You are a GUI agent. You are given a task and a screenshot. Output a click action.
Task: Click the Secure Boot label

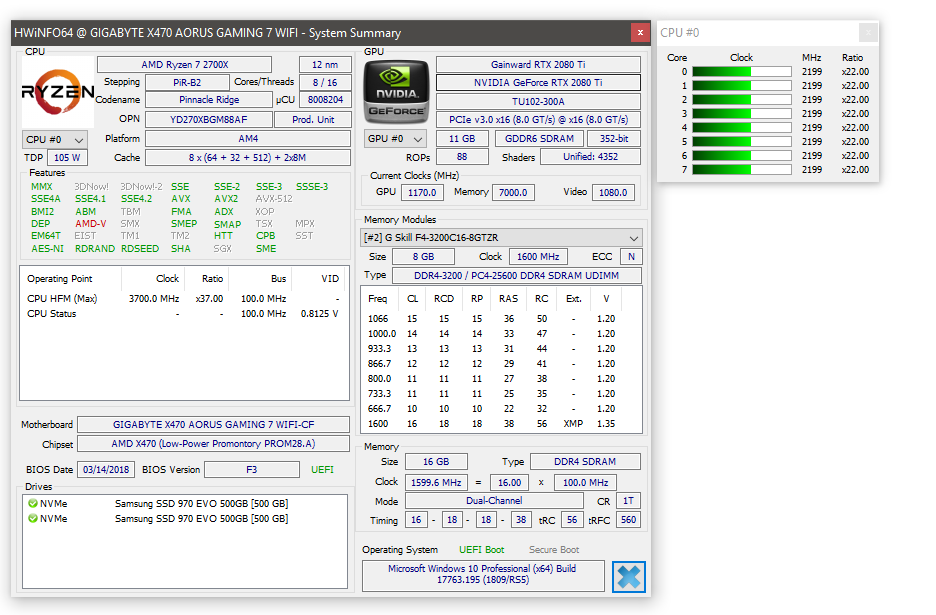(554, 549)
